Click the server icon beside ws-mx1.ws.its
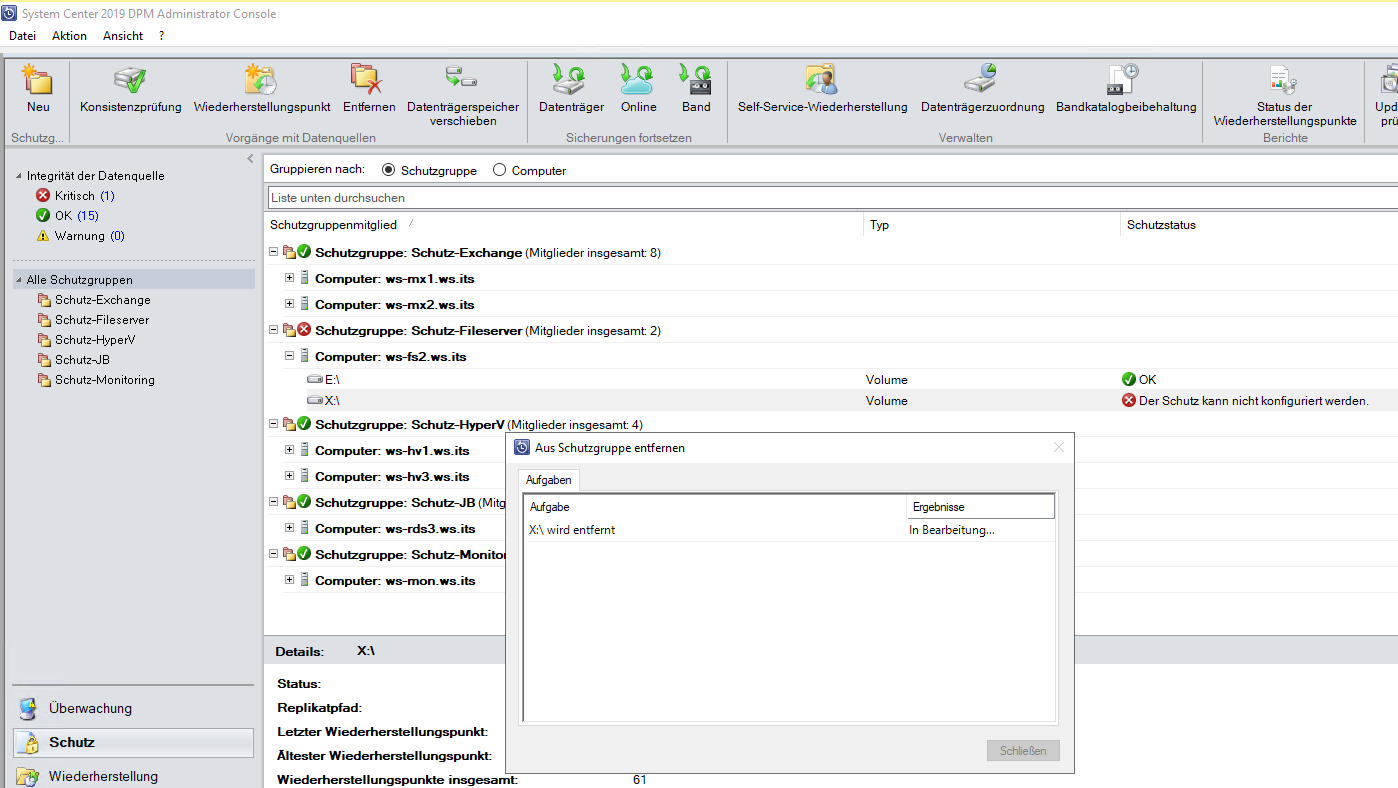The height and width of the screenshot is (788, 1398). tap(305, 278)
